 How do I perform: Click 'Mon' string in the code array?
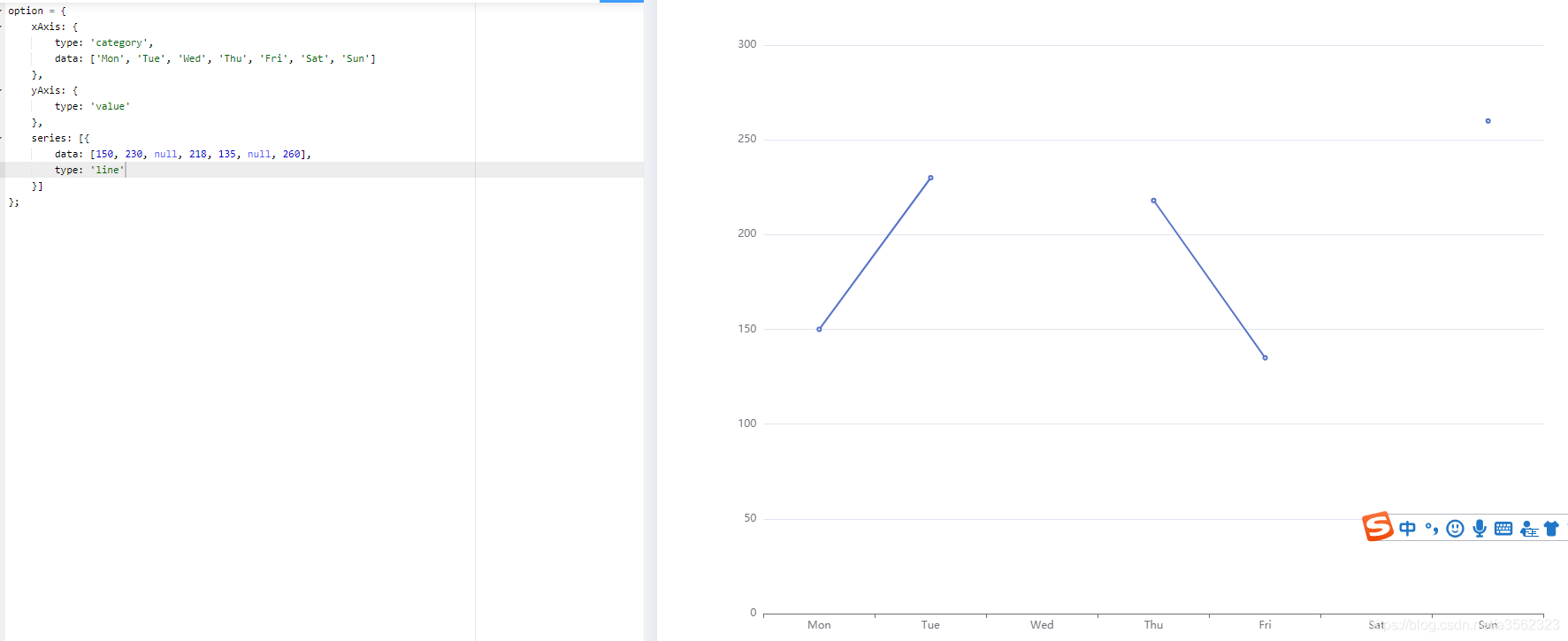pyautogui.click(x=110, y=58)
